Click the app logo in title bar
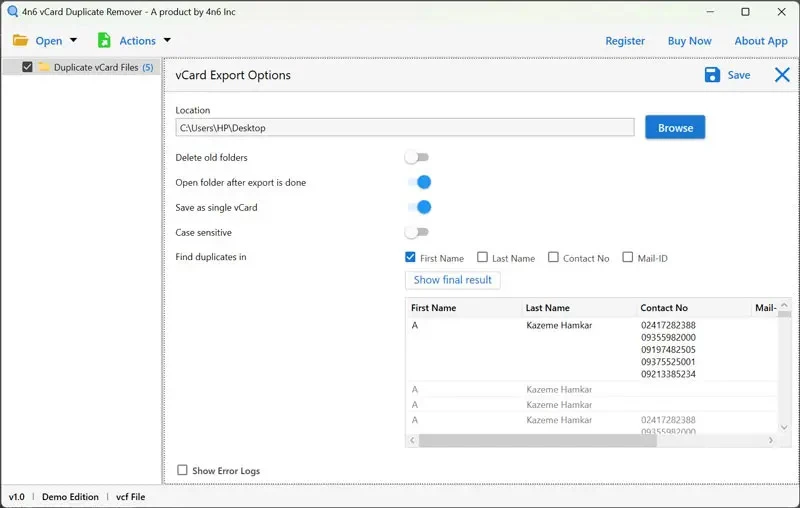The height and width of the screenshot is (508, 800). [x=11, y=12]
